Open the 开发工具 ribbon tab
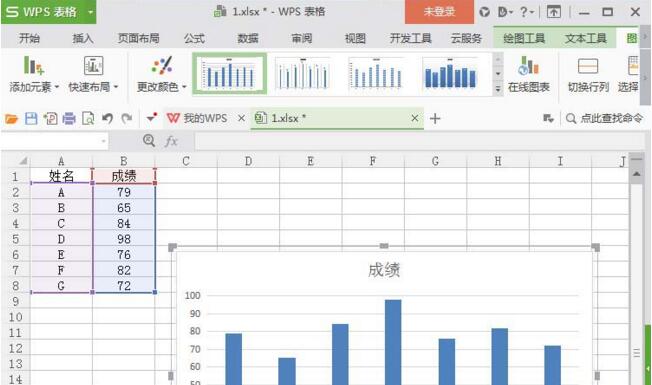The height and width of the screenshot is (385, 652). point(410,38)
